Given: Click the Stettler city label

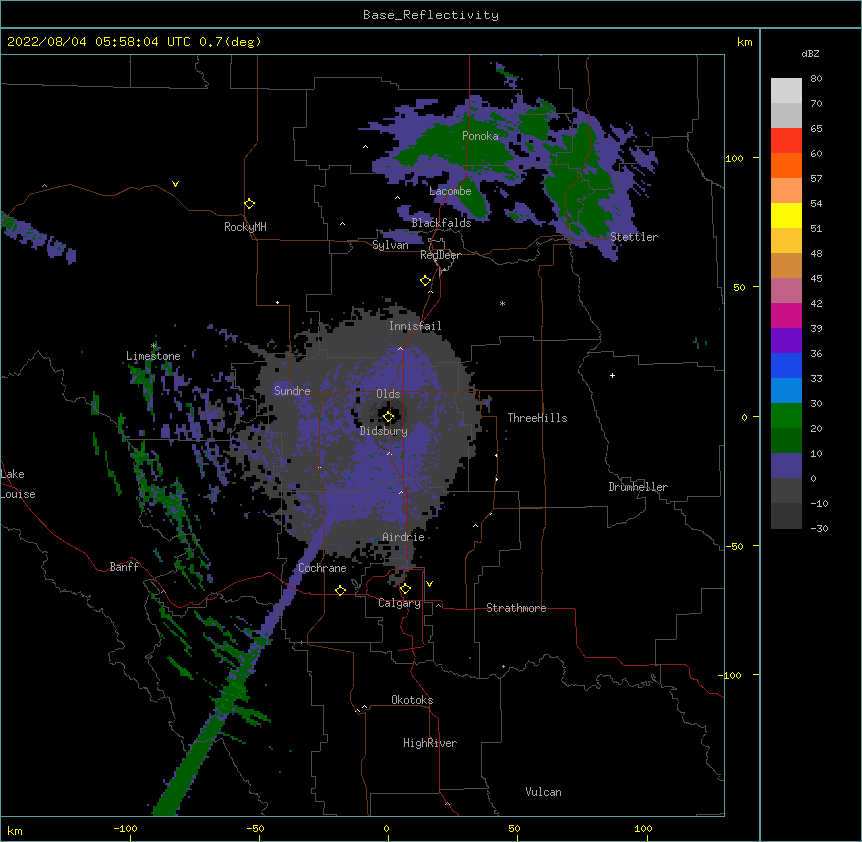Looking at the screenshot, I should (x=634, y=237).
